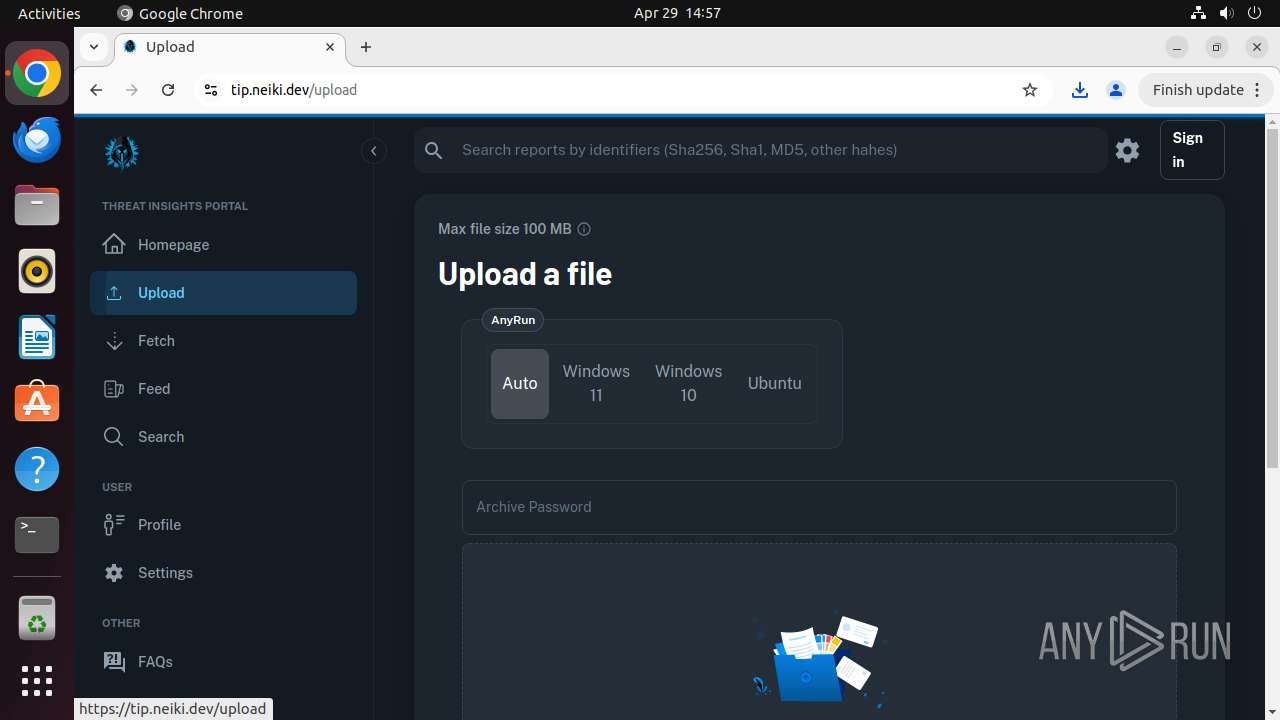Click the max file size info icon
The height and width of the screenshot is (720, 1280).
(584, 229)
